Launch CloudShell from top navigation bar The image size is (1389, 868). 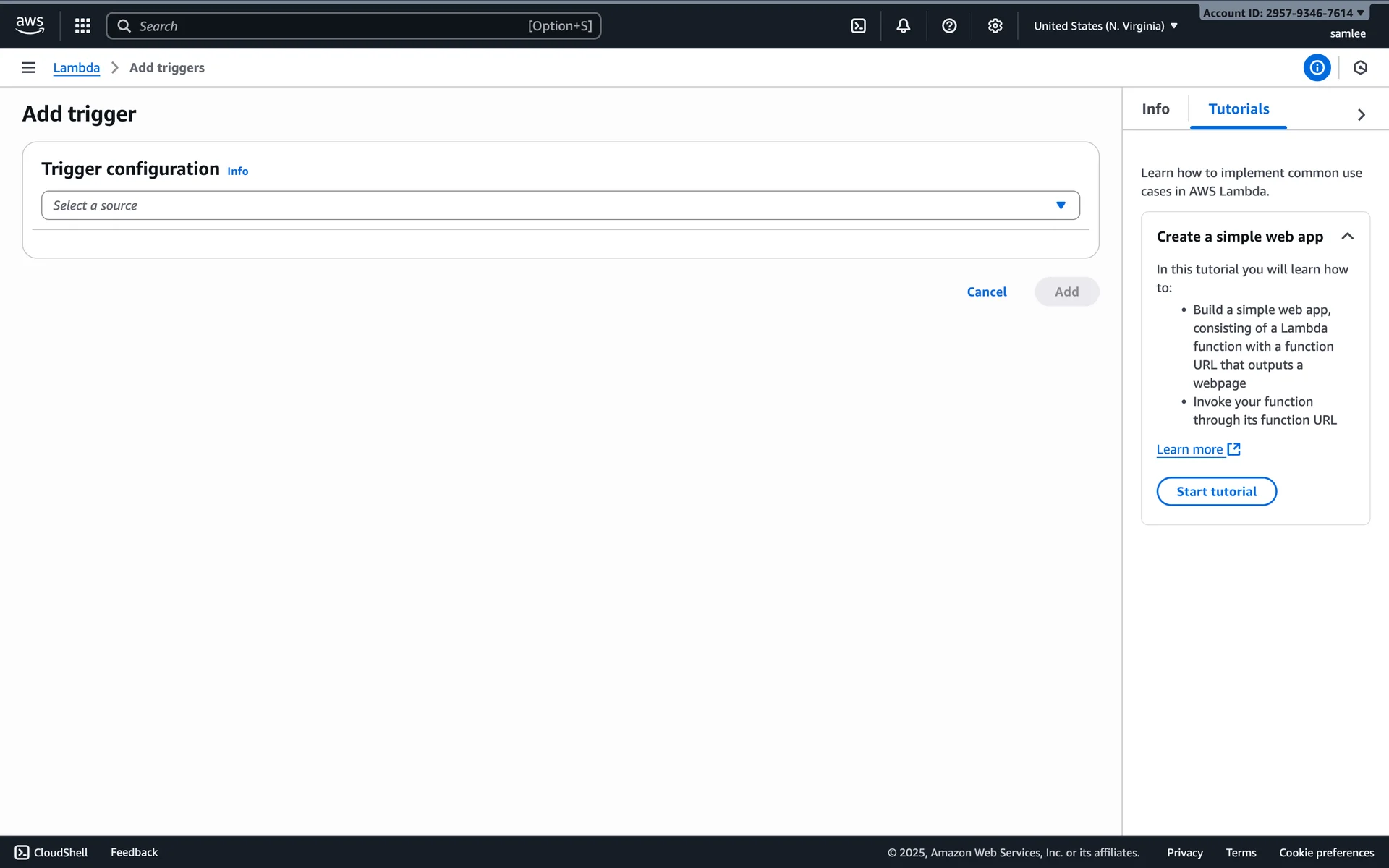[x=858, y=26]
